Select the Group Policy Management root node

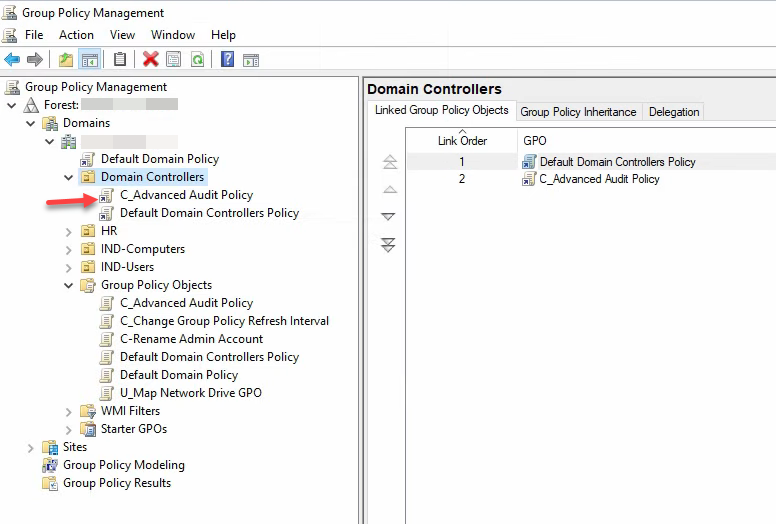(x=96, y=87)
